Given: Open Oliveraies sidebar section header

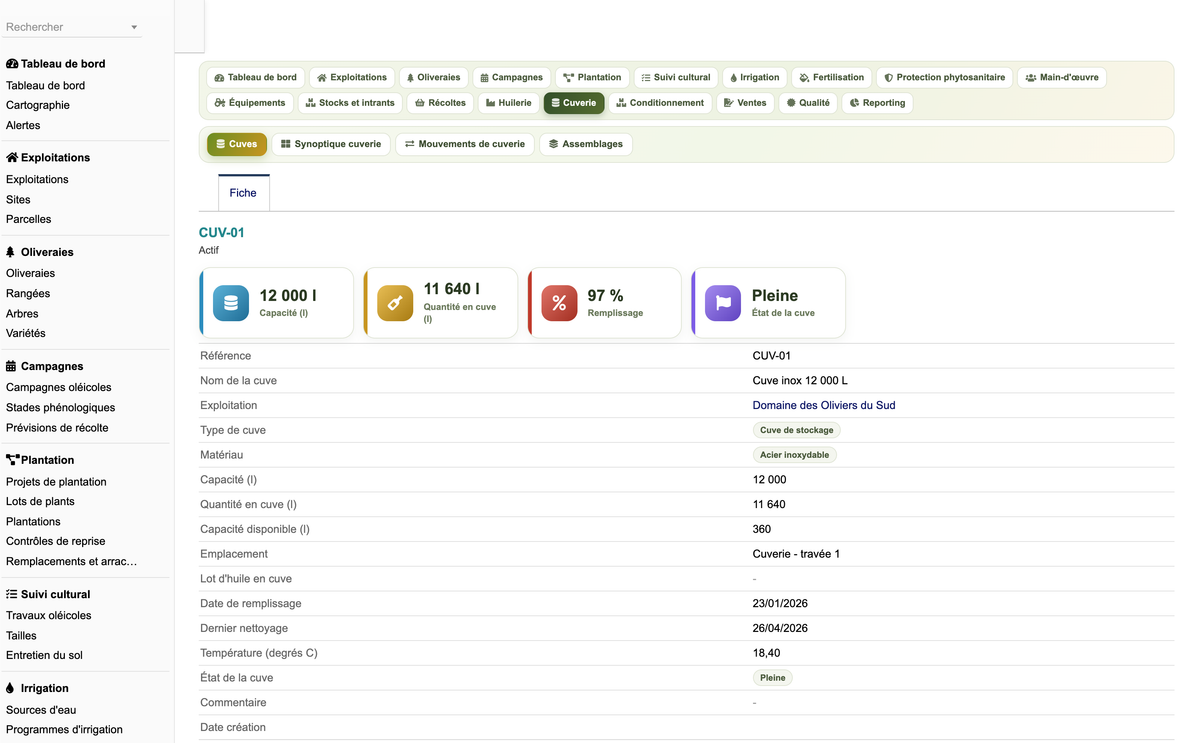Looking at the screenshot, I should click(40, 252).
